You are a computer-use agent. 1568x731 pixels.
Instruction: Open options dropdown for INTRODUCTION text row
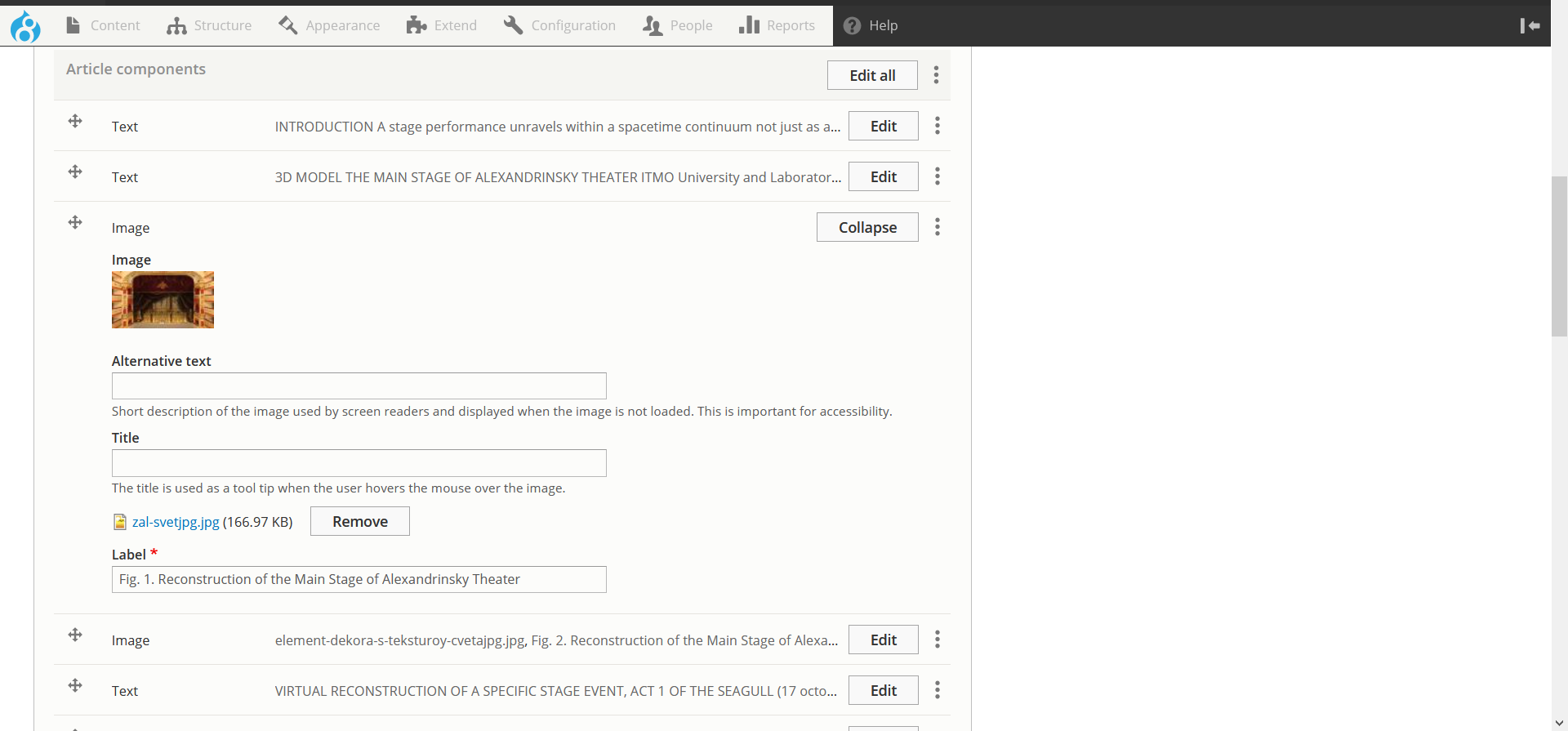tap(937, 126)
